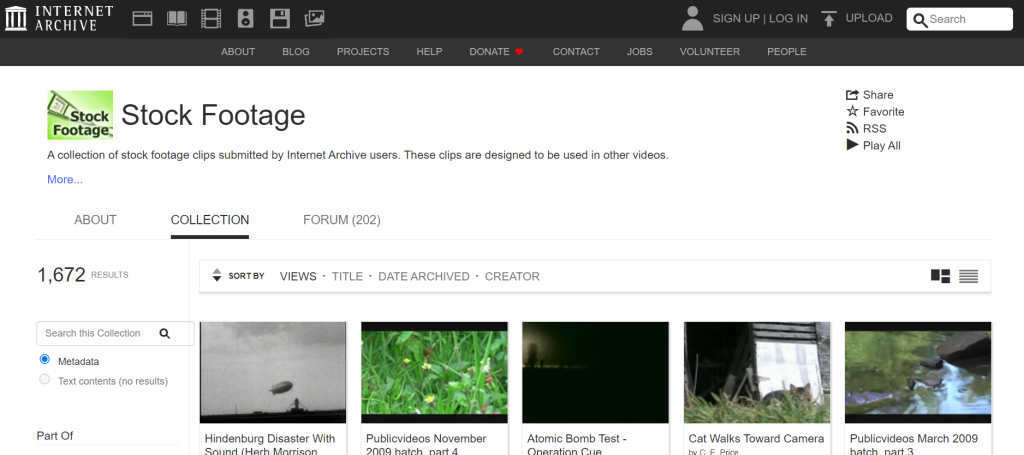Expand description with More... link
1024x455 pixels.
[x=65, y=180]
